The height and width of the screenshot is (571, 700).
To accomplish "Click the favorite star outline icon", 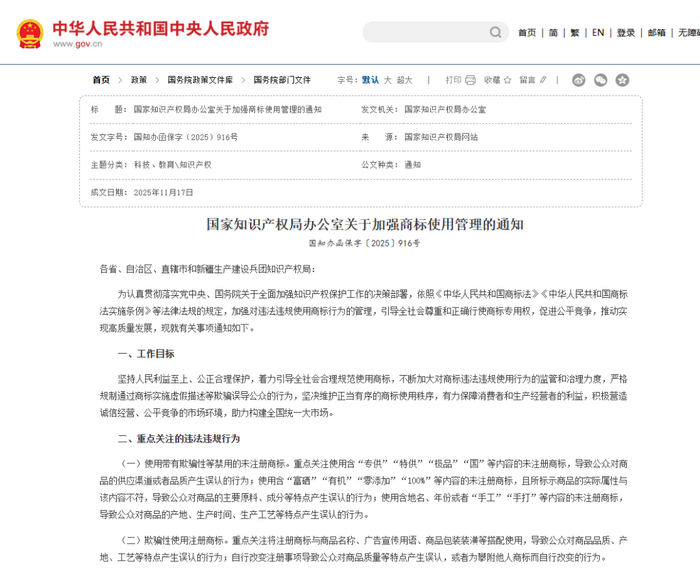I will [x=508, y=80].
